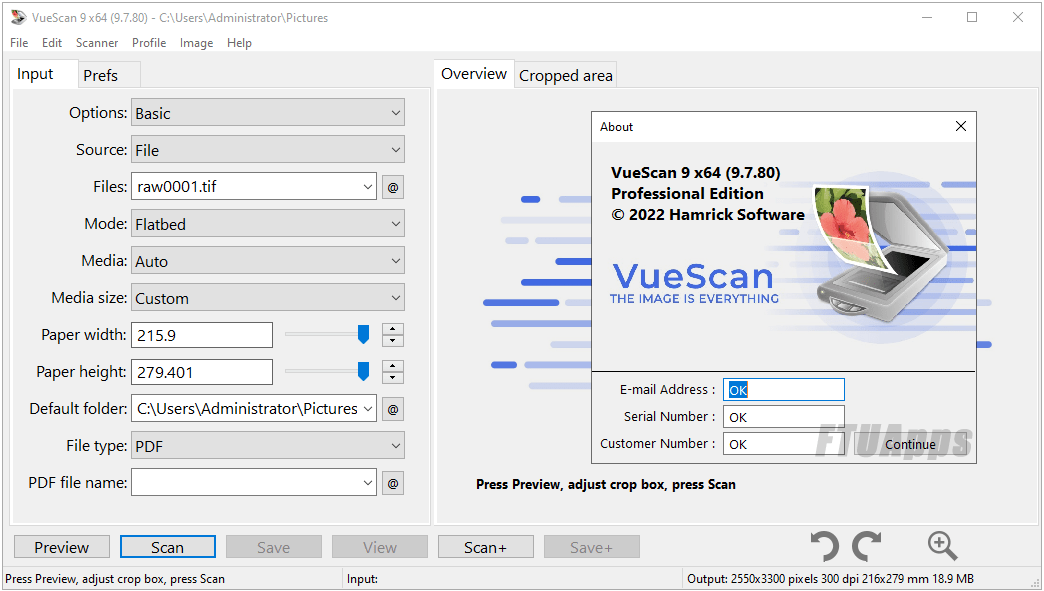Increase Paper height with up stepper arrow
This screenshot has height=591, width=1044.
(393, 366)
